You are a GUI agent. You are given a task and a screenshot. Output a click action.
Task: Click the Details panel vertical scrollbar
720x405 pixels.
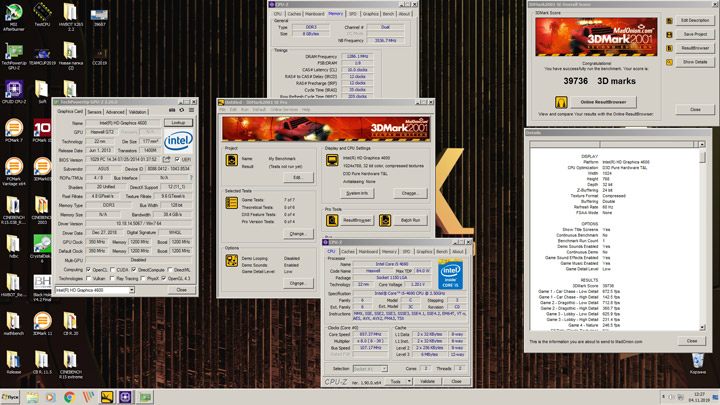[x=702, y=240]
